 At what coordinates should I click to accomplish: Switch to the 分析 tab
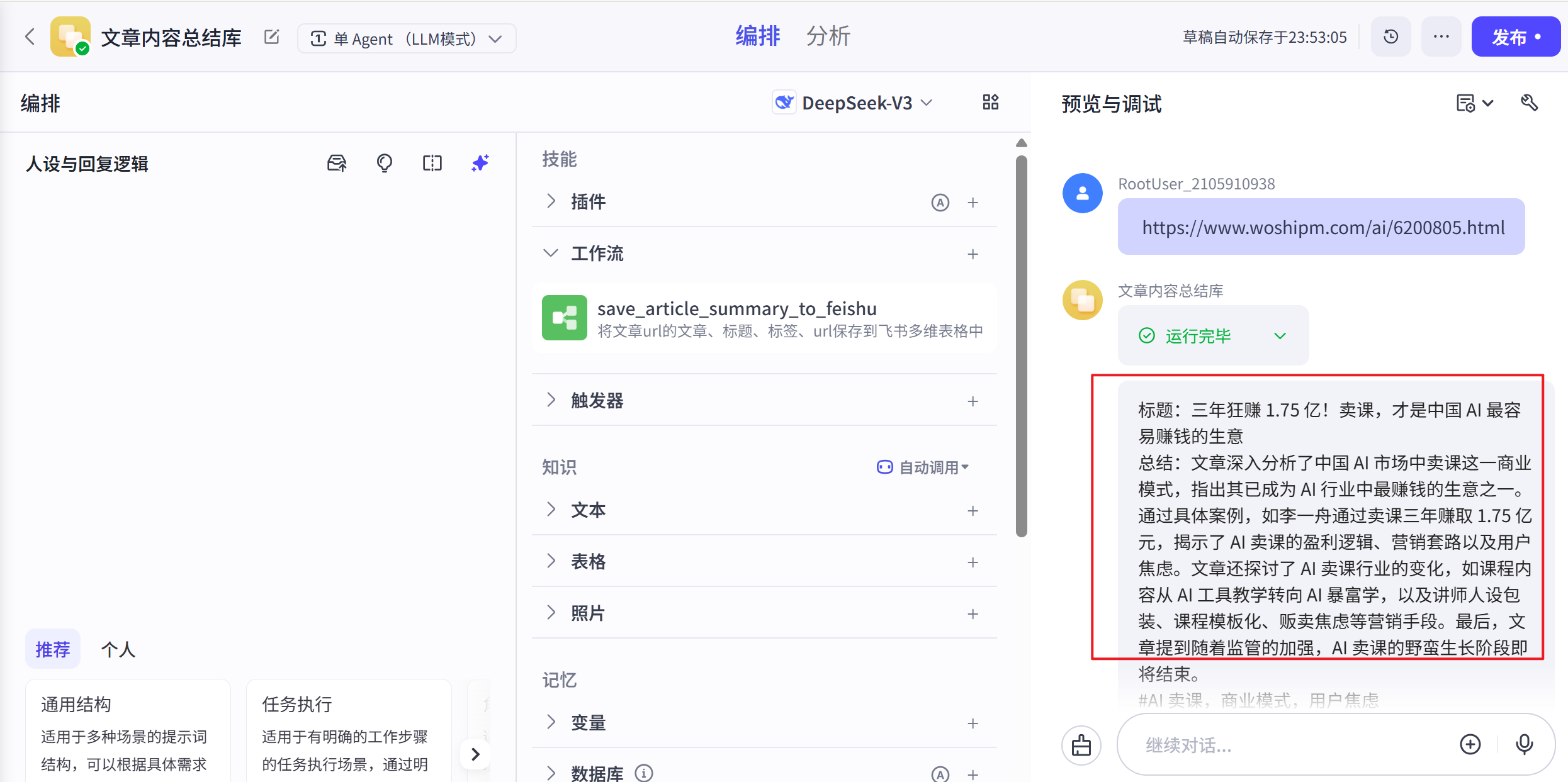[828, 36]
